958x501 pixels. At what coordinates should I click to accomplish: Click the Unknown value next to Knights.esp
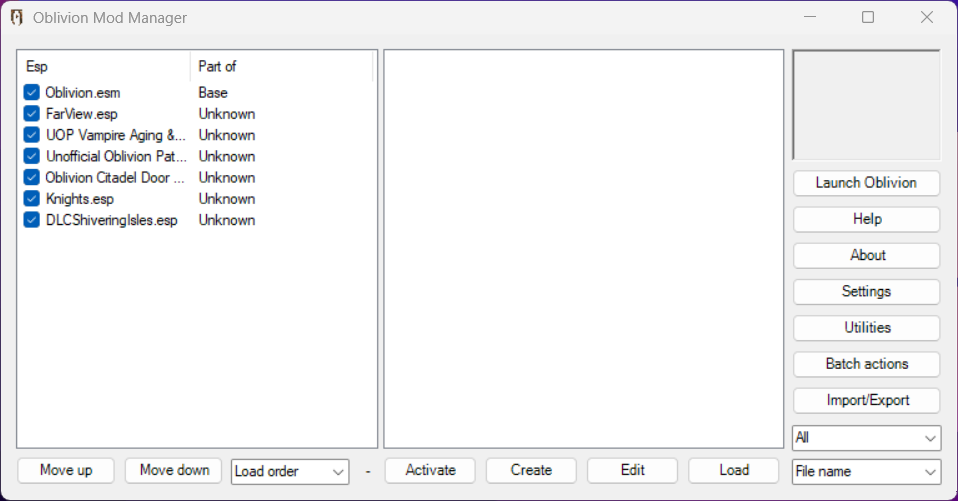(x=227, y=199)
